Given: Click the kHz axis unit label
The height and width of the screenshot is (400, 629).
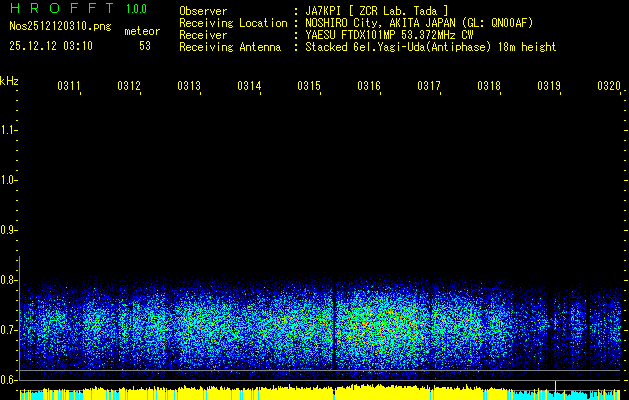Looking at the screenshot, I should click(x=9, y=80).
